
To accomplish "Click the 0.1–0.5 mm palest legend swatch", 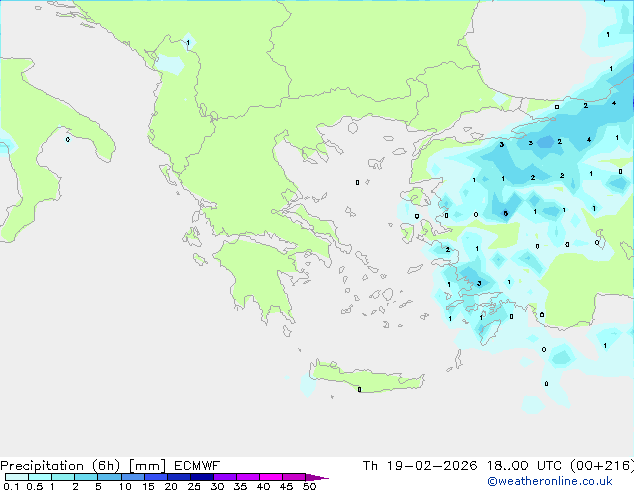I will [17, 477].
